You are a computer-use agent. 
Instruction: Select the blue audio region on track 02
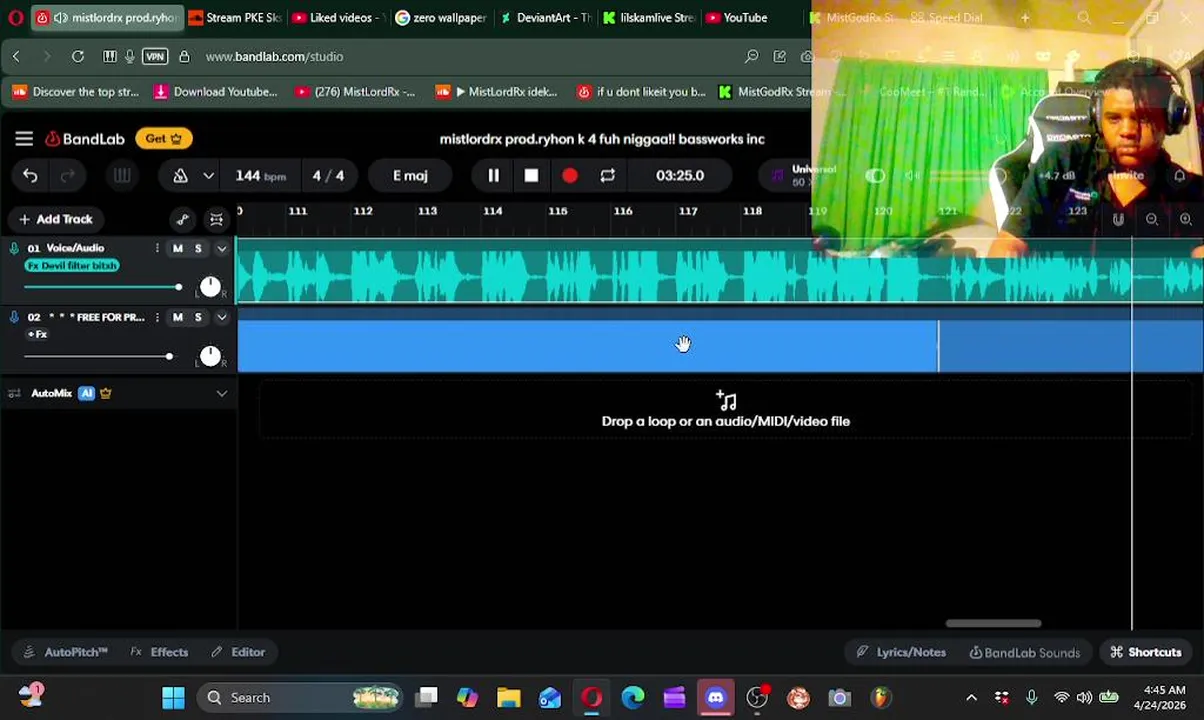point(588,345)
